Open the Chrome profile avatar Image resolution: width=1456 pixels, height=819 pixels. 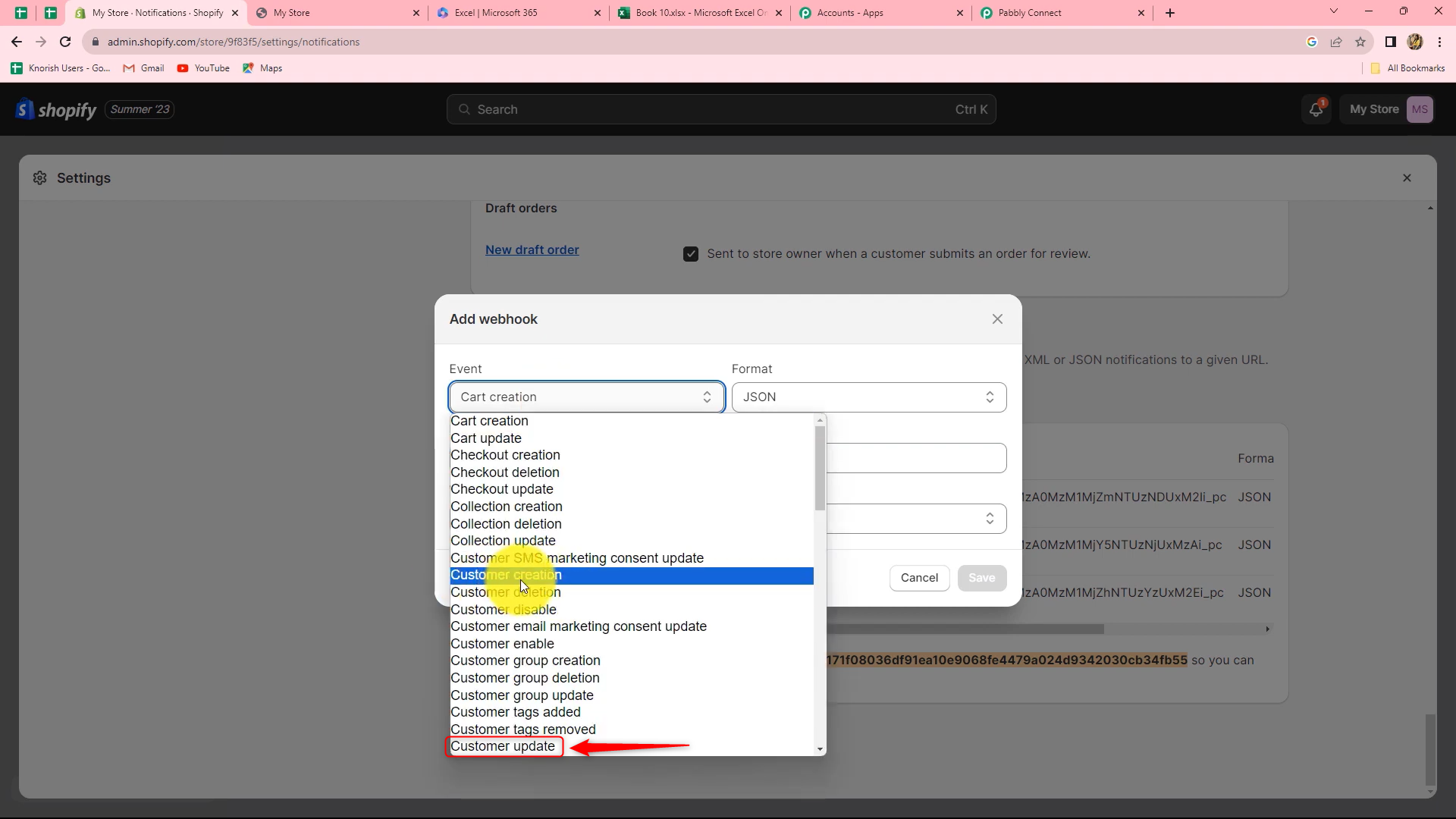[1415, 42]
